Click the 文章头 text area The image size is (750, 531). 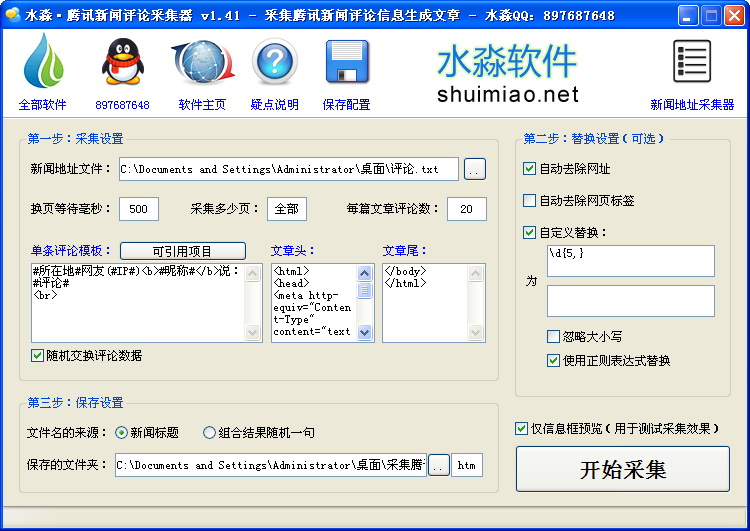tap(314, 303)
